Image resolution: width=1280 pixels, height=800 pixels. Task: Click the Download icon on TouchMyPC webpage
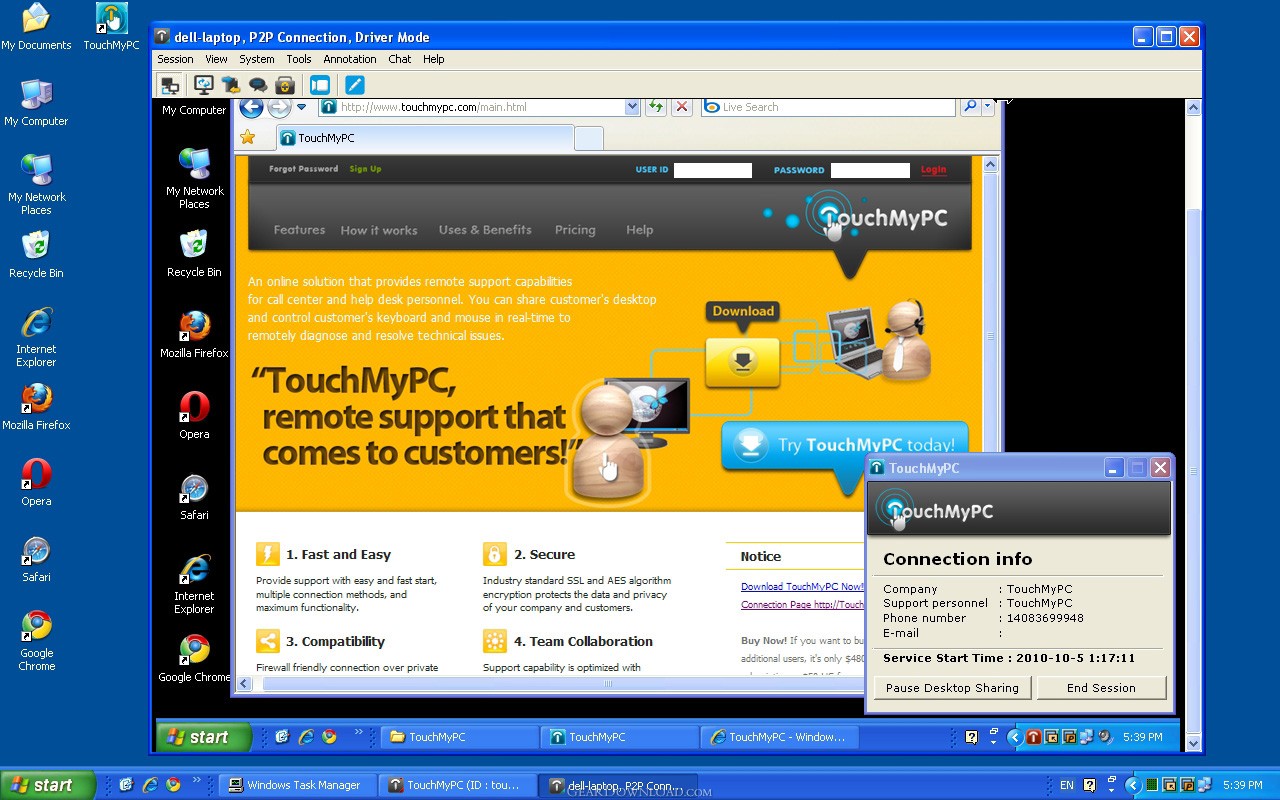pyautogui.click(x=742, y=361)
